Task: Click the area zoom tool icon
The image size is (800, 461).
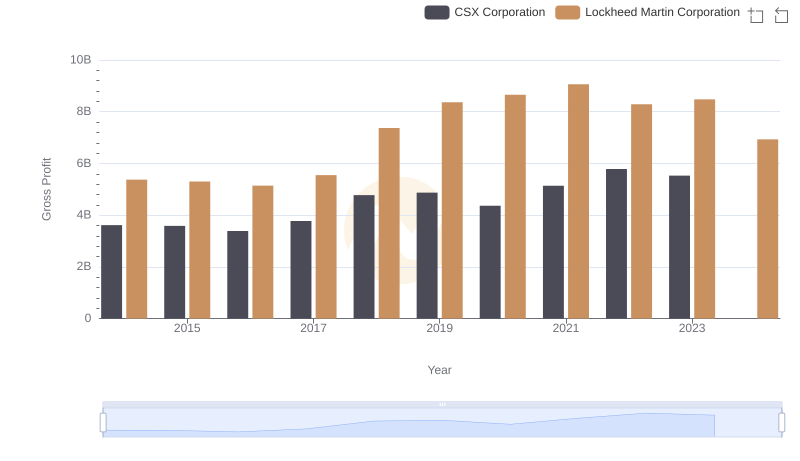Action: [x=756, y=15]
